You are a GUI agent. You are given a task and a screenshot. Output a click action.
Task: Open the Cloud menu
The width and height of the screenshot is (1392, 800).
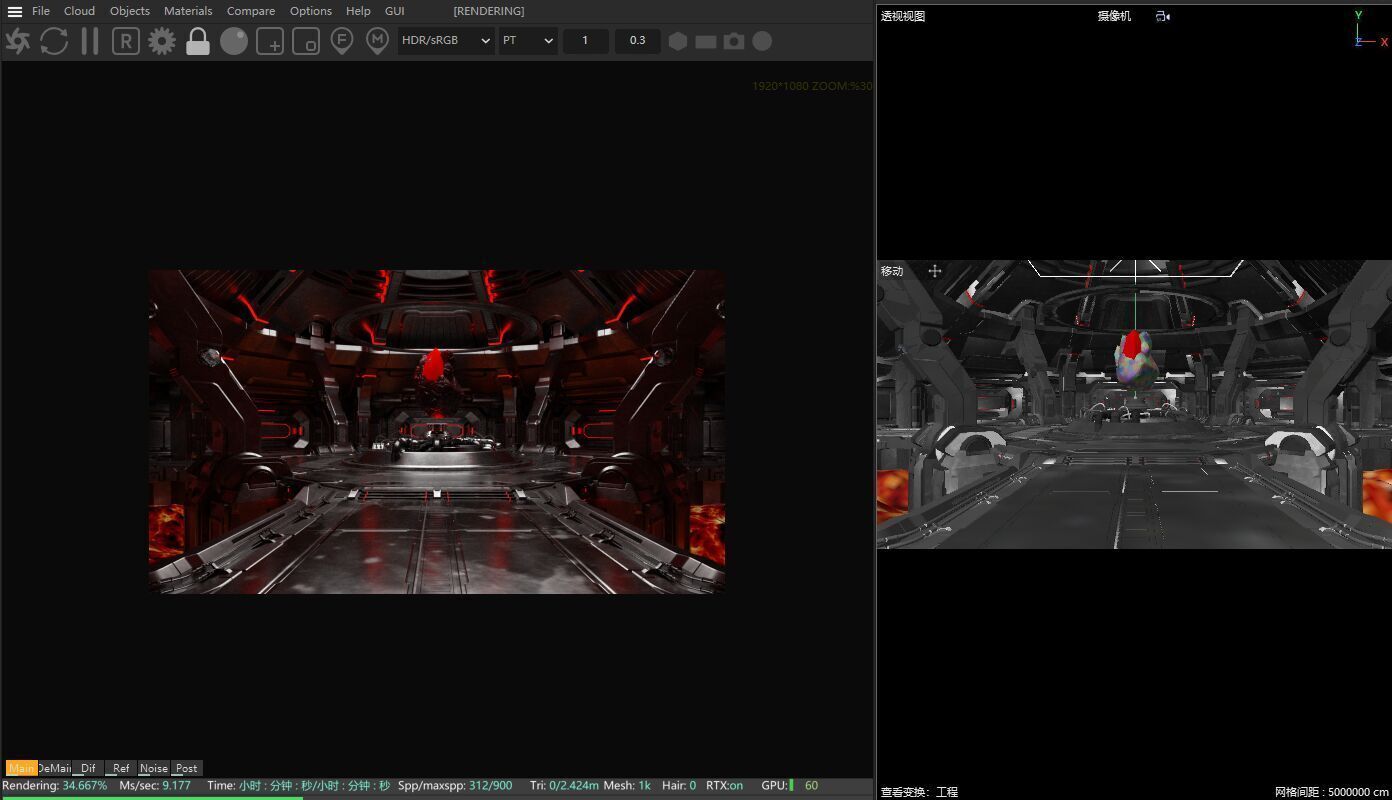tap(79, 11)
